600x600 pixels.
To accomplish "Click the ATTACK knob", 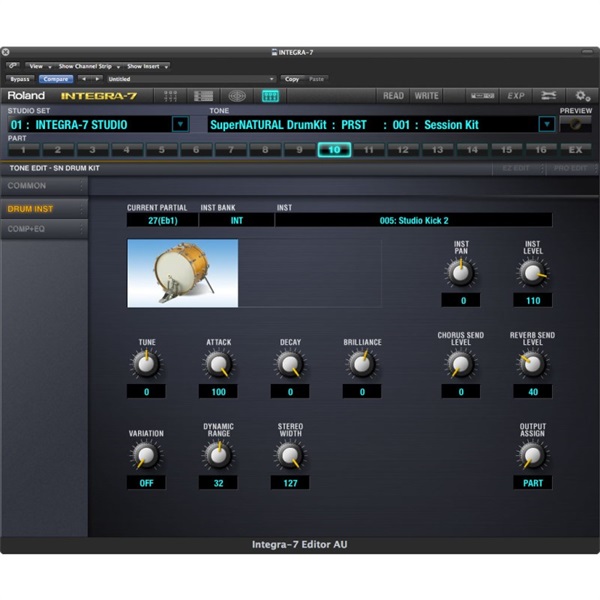I will click(218, 364).
